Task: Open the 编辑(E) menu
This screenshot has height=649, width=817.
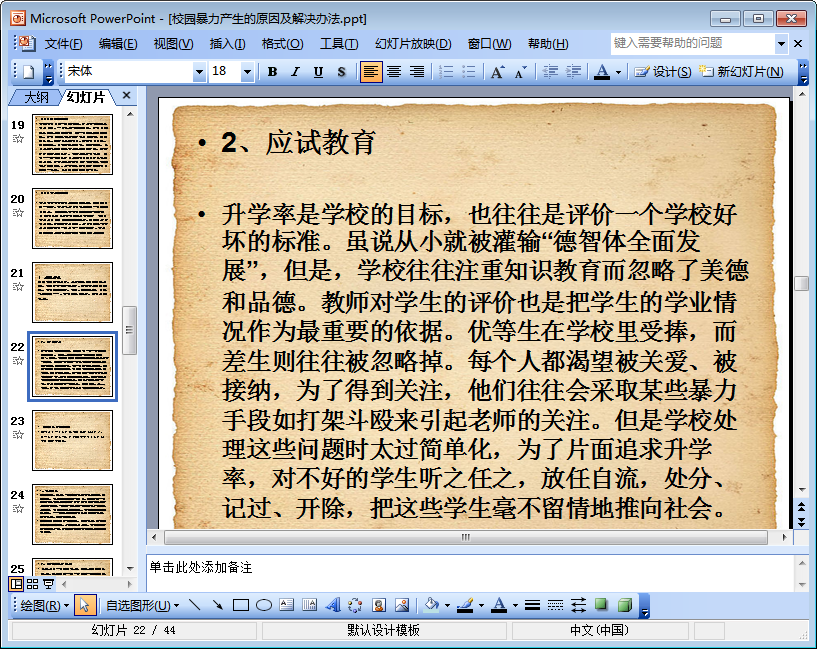Action: click(118, 44)
